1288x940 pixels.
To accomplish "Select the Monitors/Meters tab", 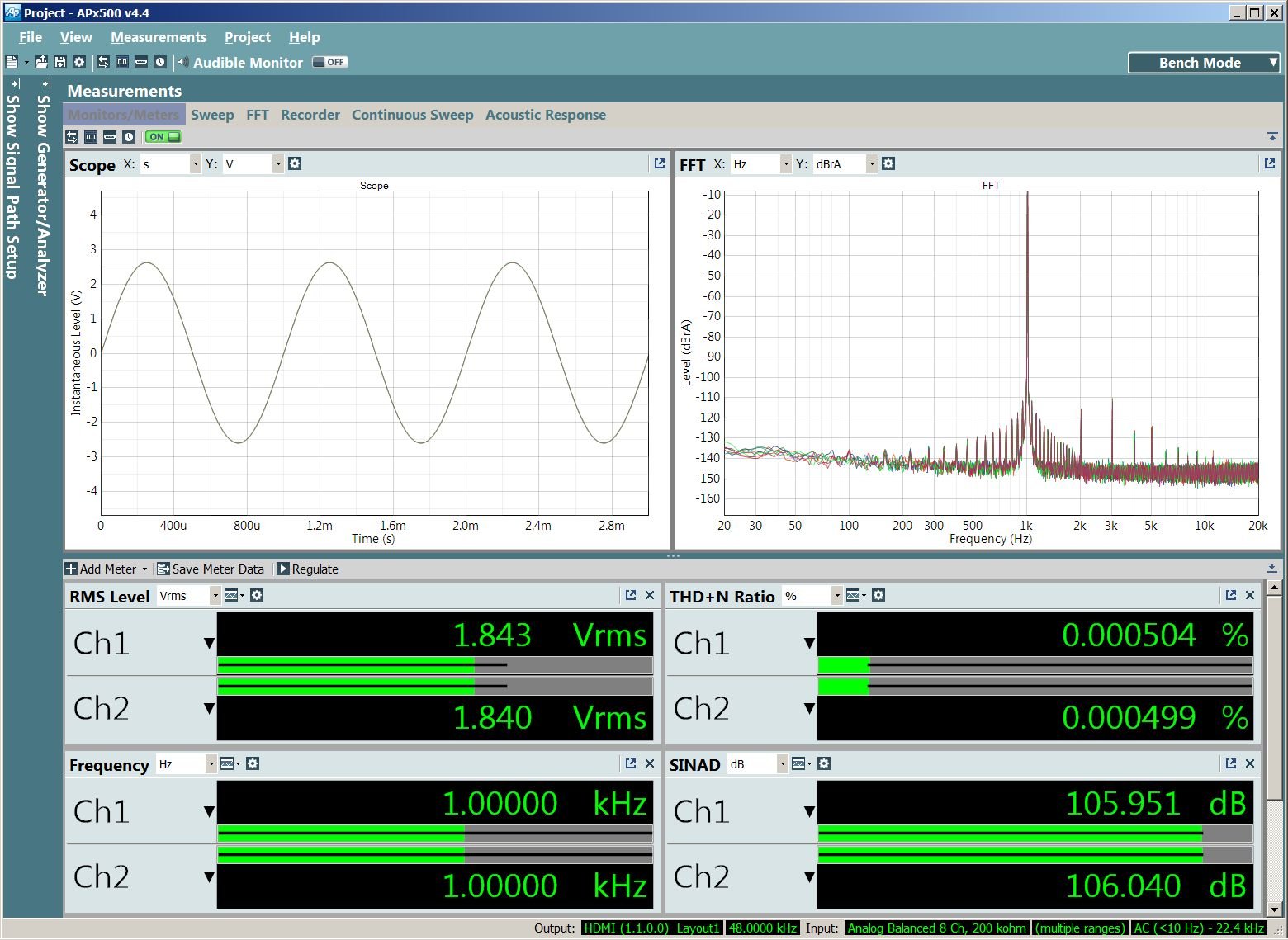I will [x=124, y=115].
